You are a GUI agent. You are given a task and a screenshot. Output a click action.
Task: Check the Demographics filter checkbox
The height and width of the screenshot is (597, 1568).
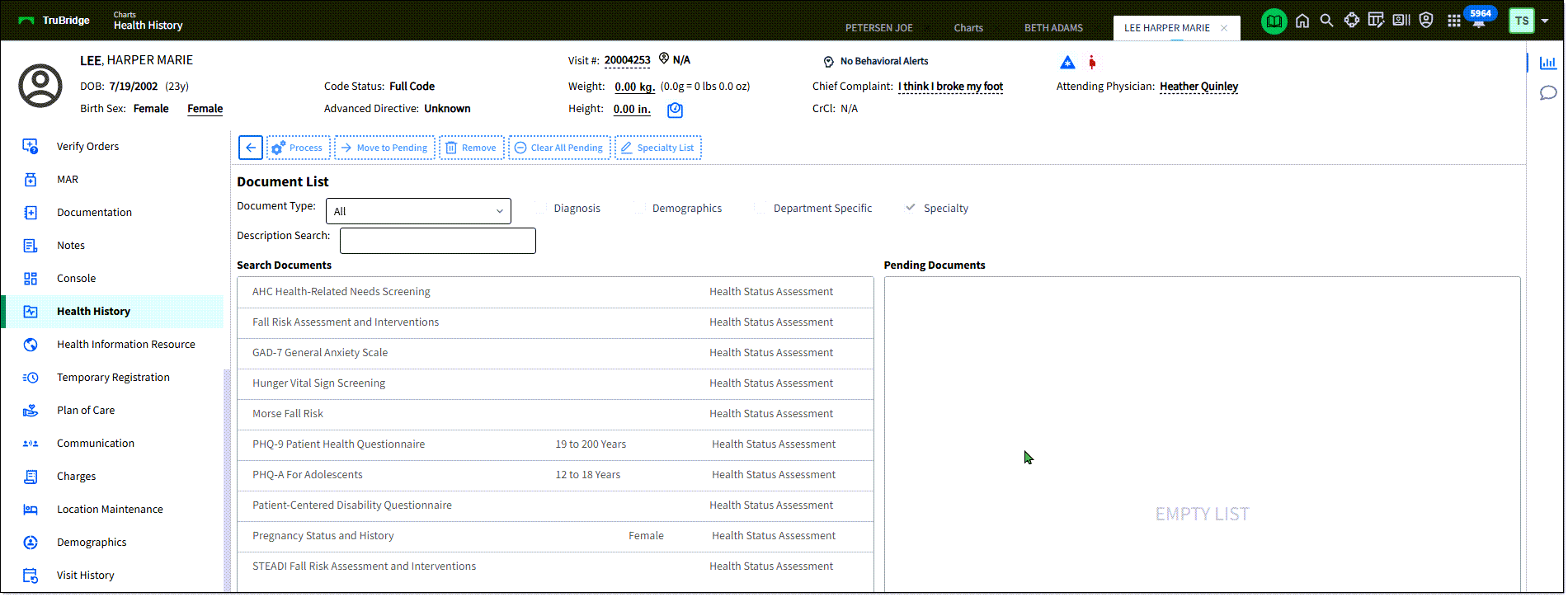point(639,209)
